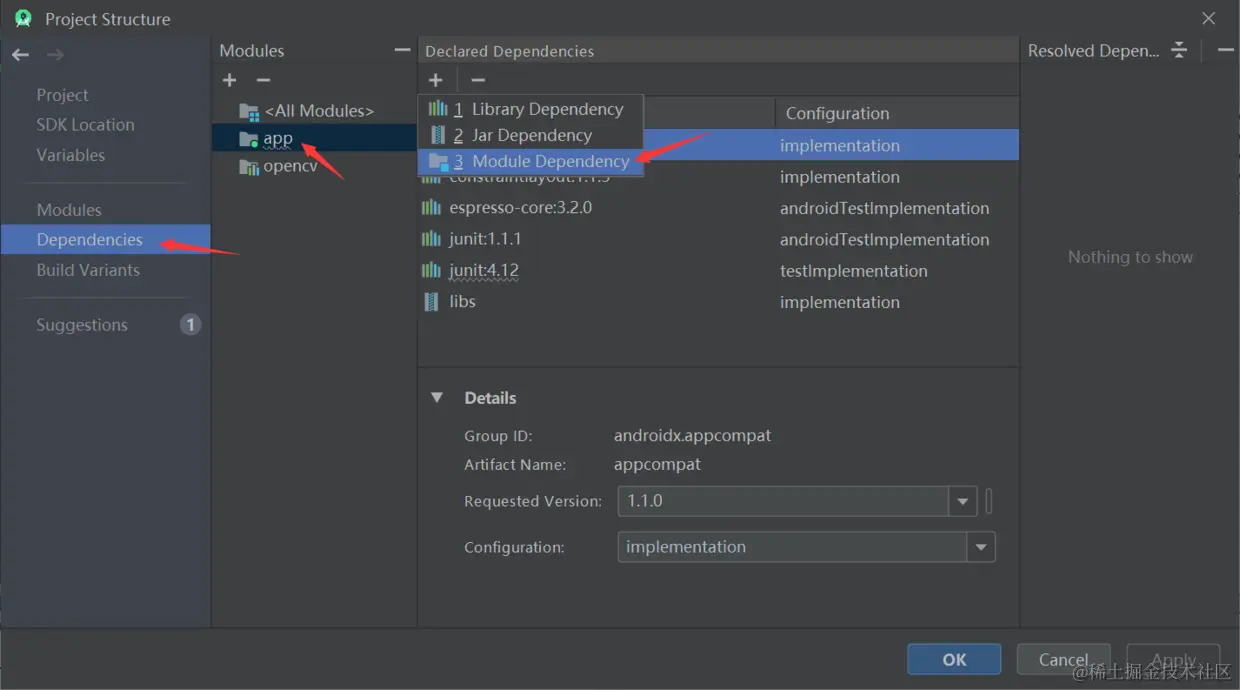
Task: Add a new module with plus icon
Action: [x=229, y=80]
